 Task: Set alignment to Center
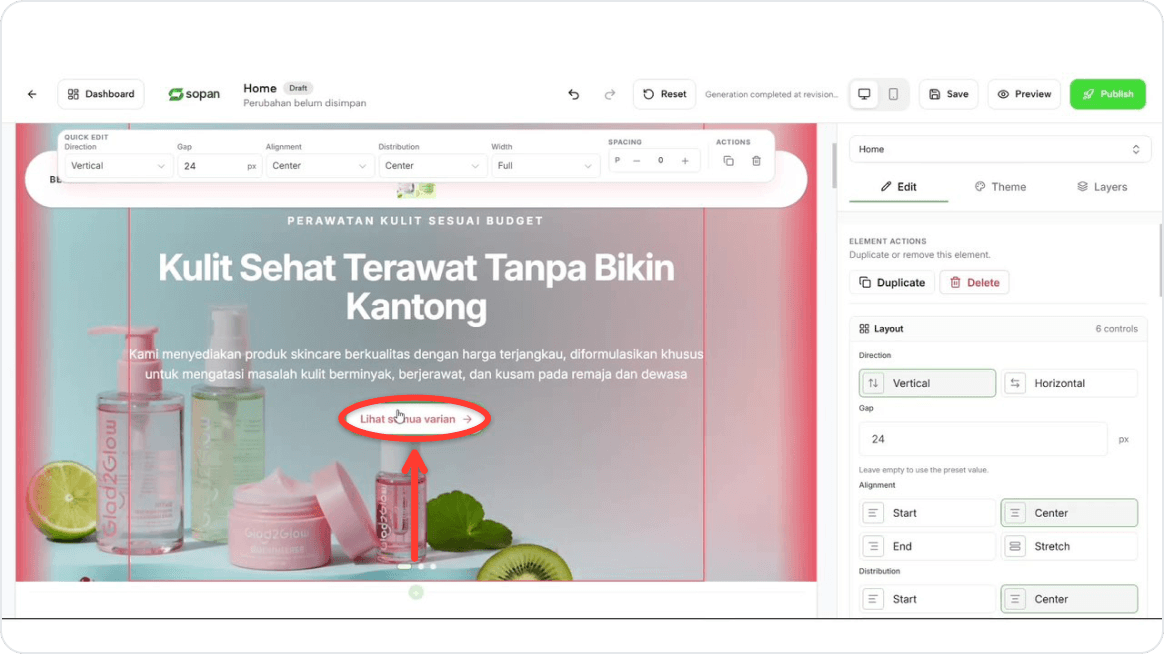(1069, 513)
